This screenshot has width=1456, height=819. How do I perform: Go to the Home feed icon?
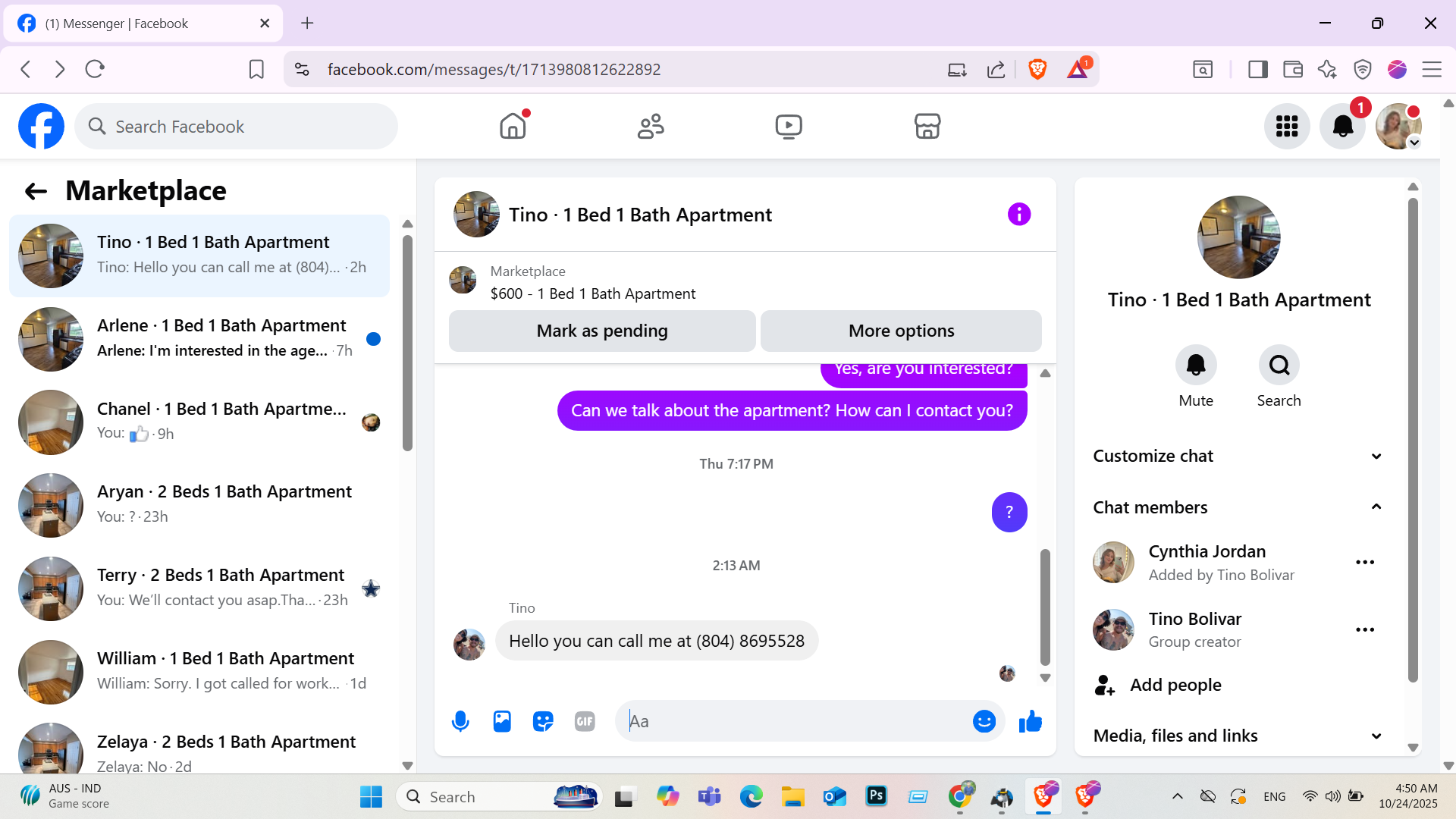[x=513, y=126]
